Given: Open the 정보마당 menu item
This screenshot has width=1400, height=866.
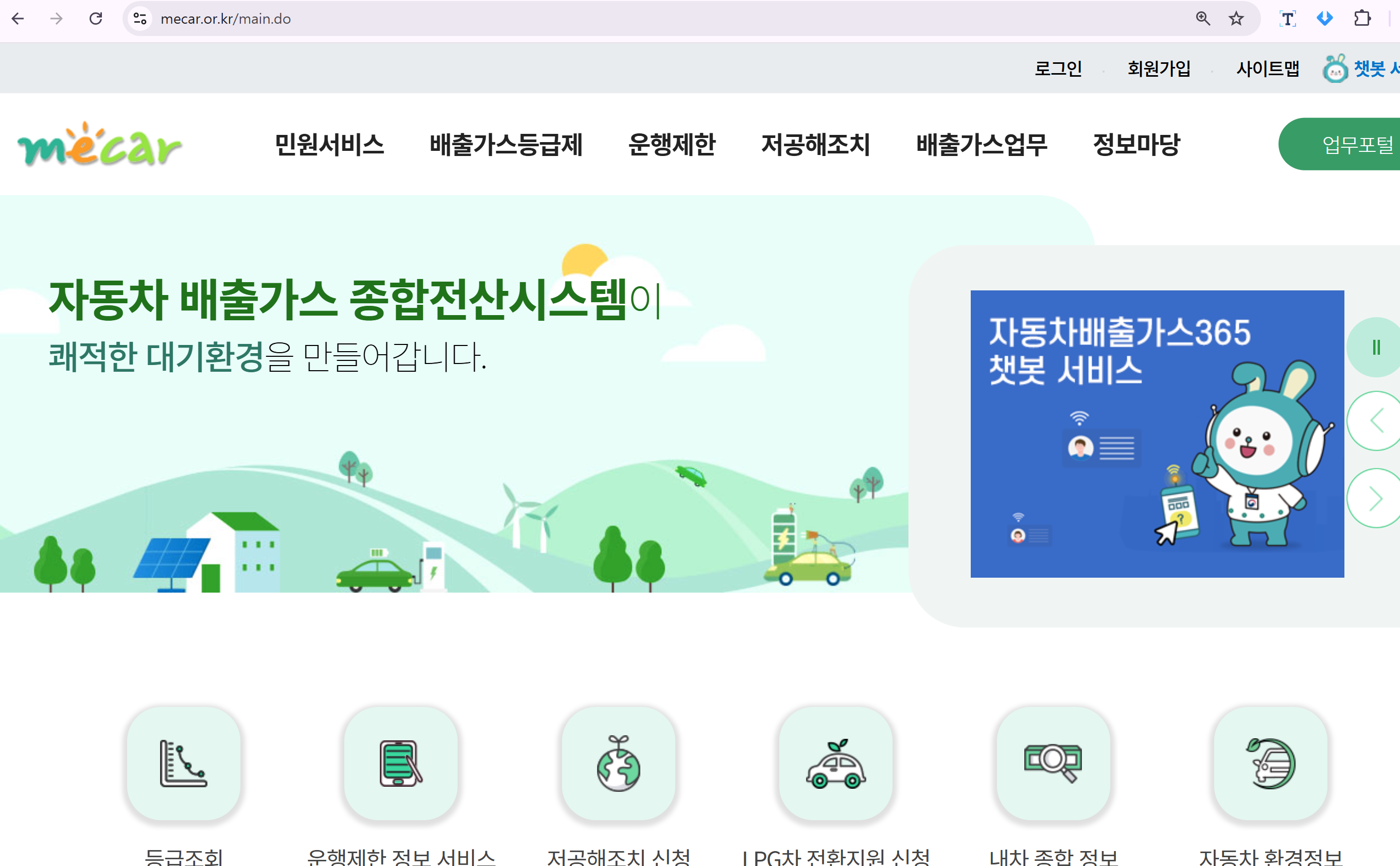Looking at the screenshot, I should [1136, 144].
